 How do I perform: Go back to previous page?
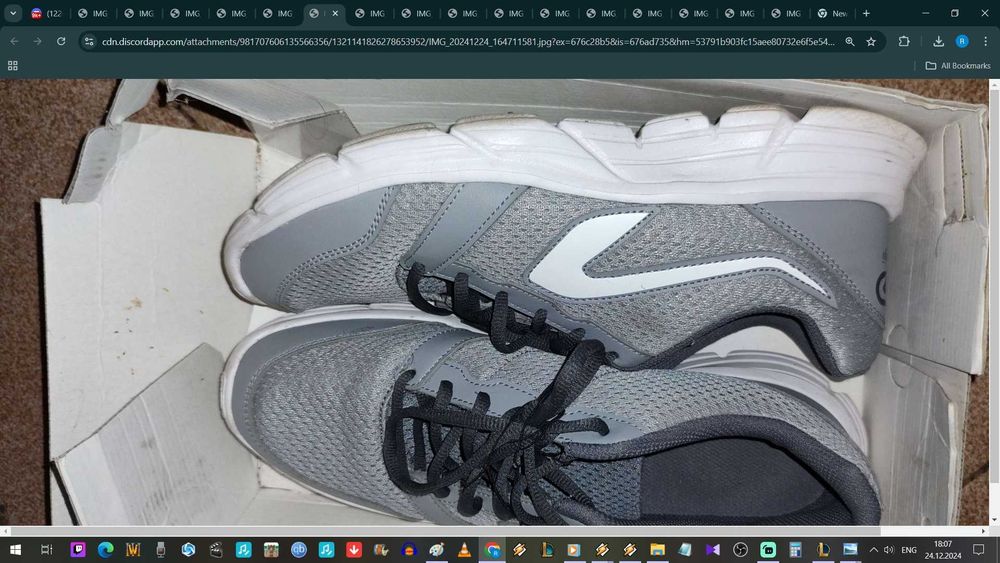pos(15,41)
